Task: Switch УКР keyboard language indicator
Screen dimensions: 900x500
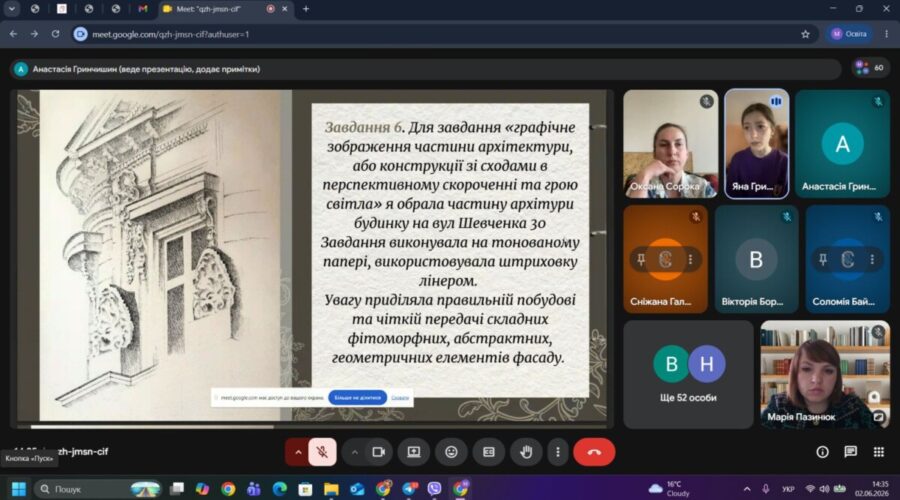Action: 788,489
